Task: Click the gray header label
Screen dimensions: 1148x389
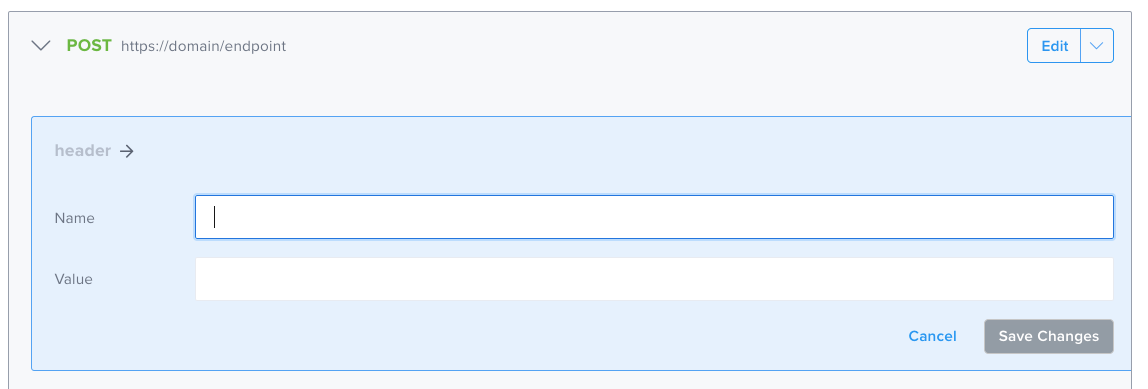Action: 83,151
